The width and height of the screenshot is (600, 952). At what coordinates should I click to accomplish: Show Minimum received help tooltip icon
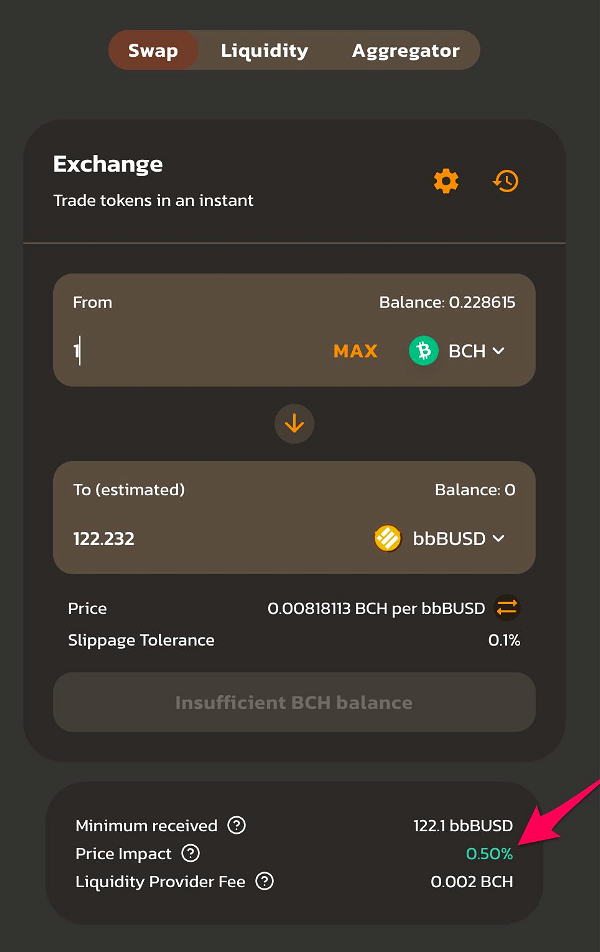236,825
